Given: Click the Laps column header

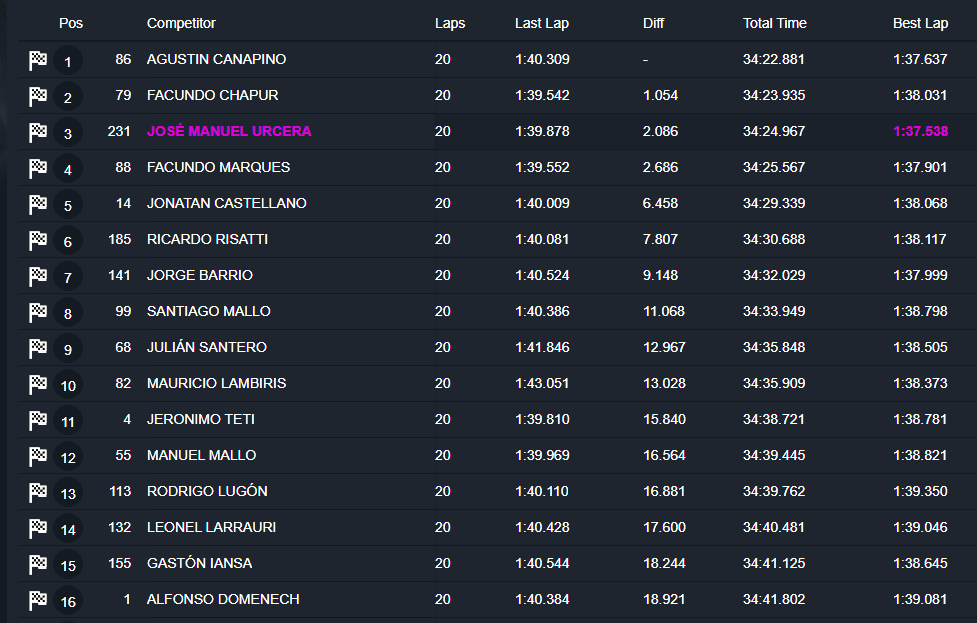Looking at the screenshot, I should 450,23.
